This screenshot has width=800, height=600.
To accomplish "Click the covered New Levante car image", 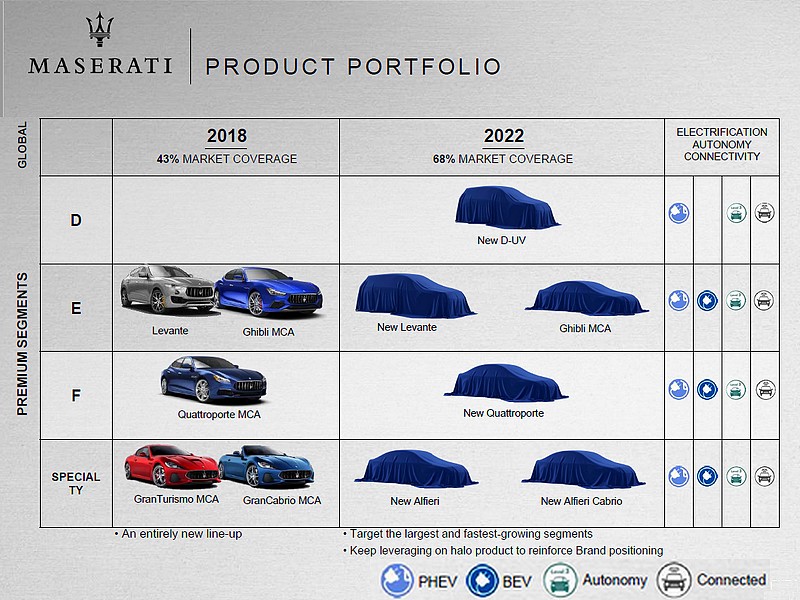I will (x=415, y=296).
